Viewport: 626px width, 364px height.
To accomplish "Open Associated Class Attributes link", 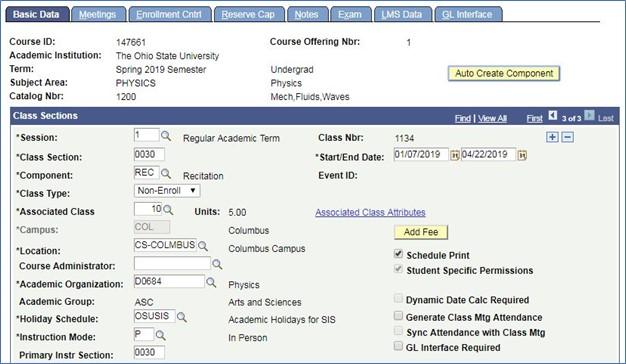I will pos(370,212).
